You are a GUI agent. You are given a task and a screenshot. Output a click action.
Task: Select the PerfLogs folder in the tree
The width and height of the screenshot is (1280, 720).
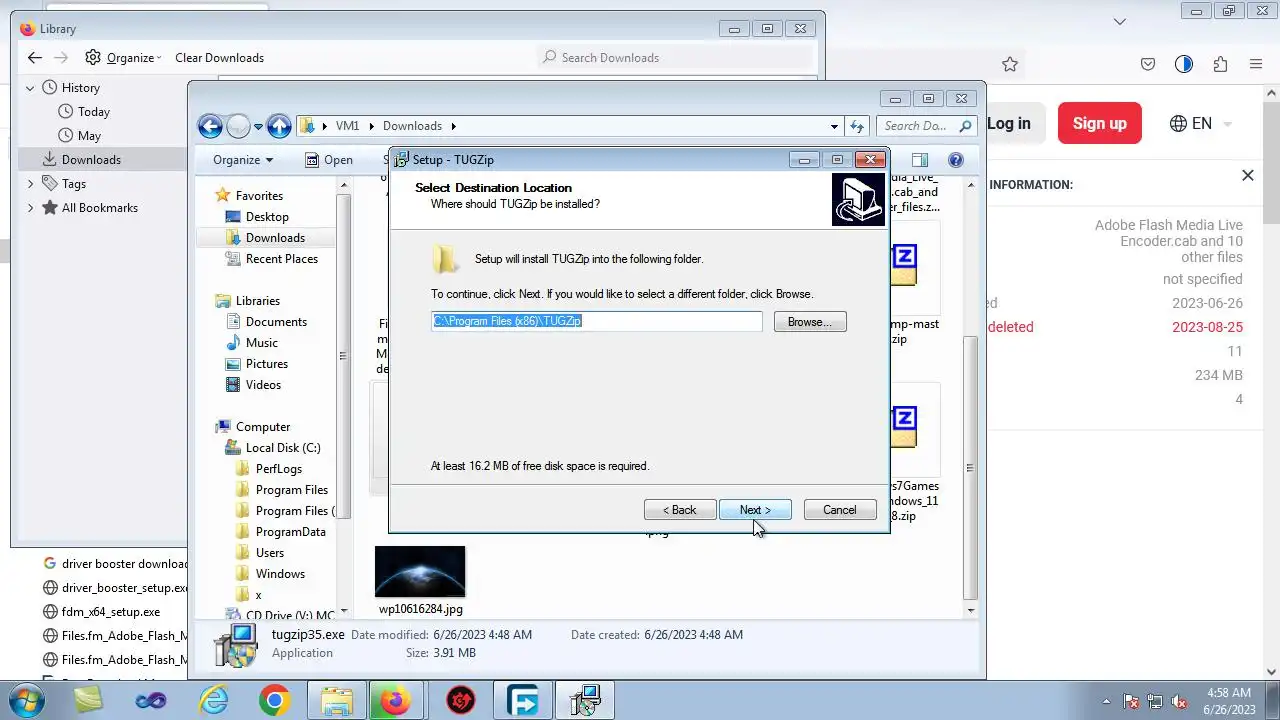coord(278,469)
